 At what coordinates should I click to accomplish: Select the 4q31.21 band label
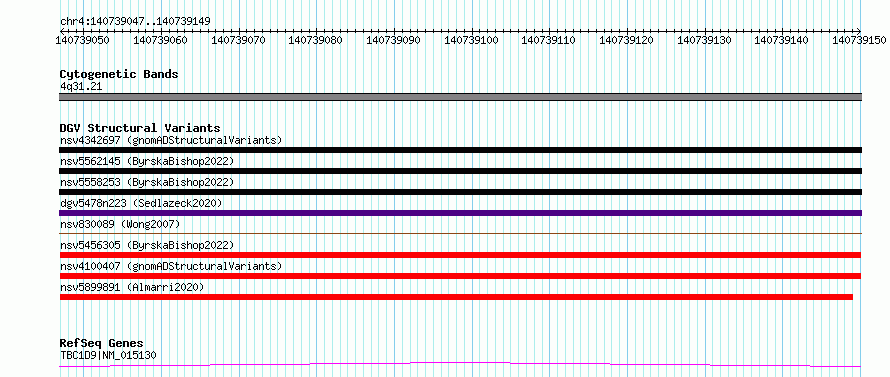(x=81, y=87)
